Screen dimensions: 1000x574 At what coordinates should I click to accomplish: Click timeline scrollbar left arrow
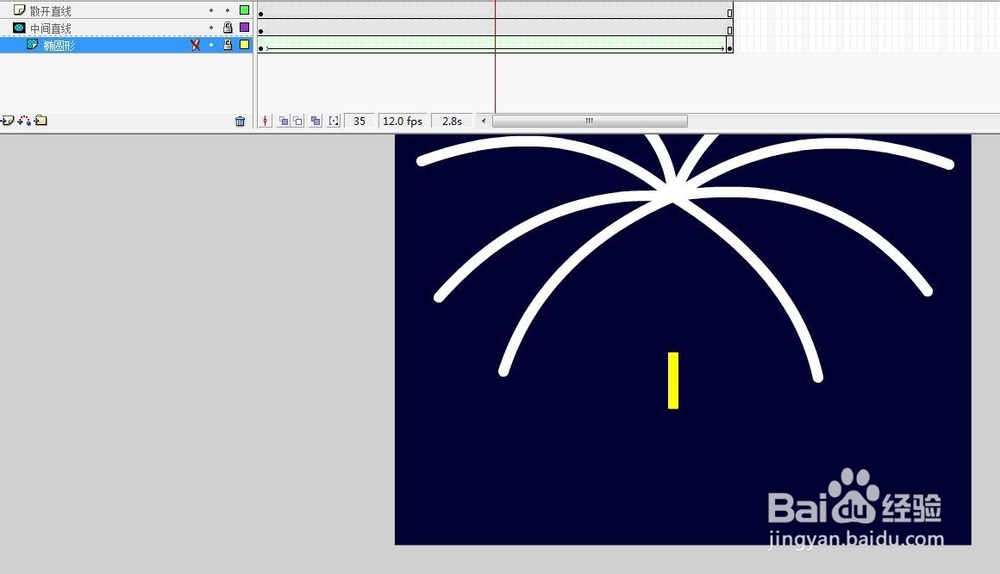483,121
